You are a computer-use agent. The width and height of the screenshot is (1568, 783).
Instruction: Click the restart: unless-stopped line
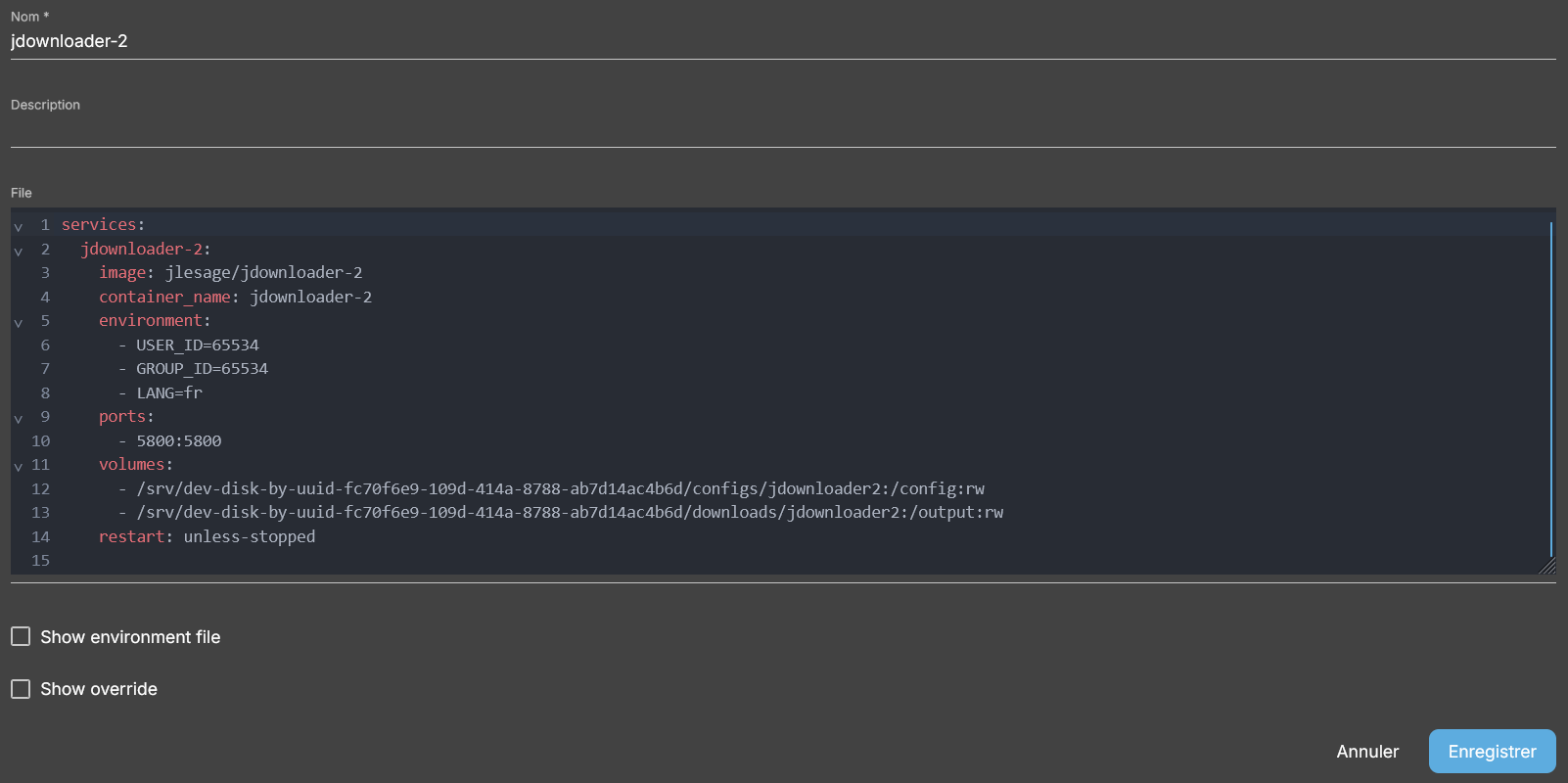click(x=207, y=536)
